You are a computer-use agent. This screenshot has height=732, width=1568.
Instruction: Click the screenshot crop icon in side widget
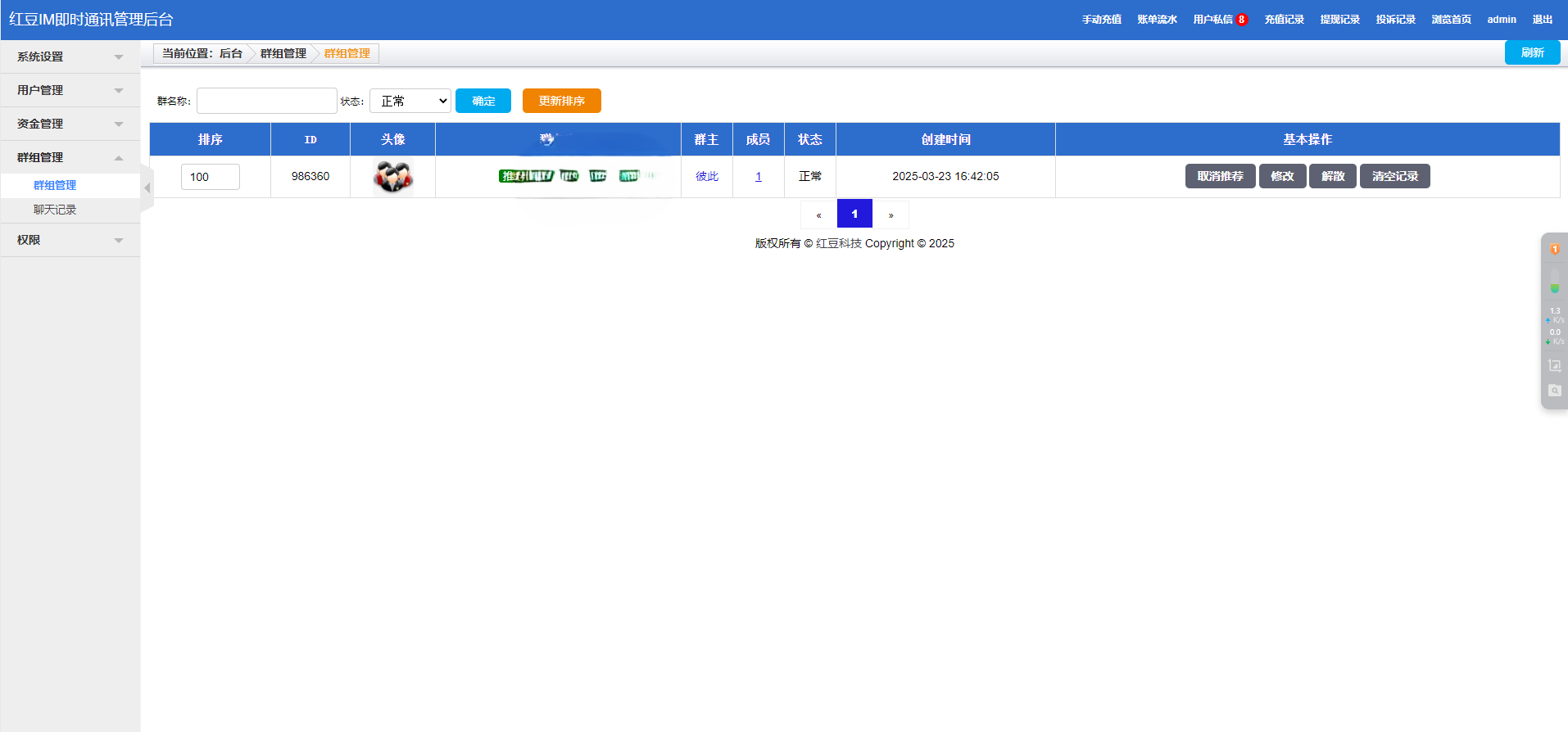tap(1554, 365)
